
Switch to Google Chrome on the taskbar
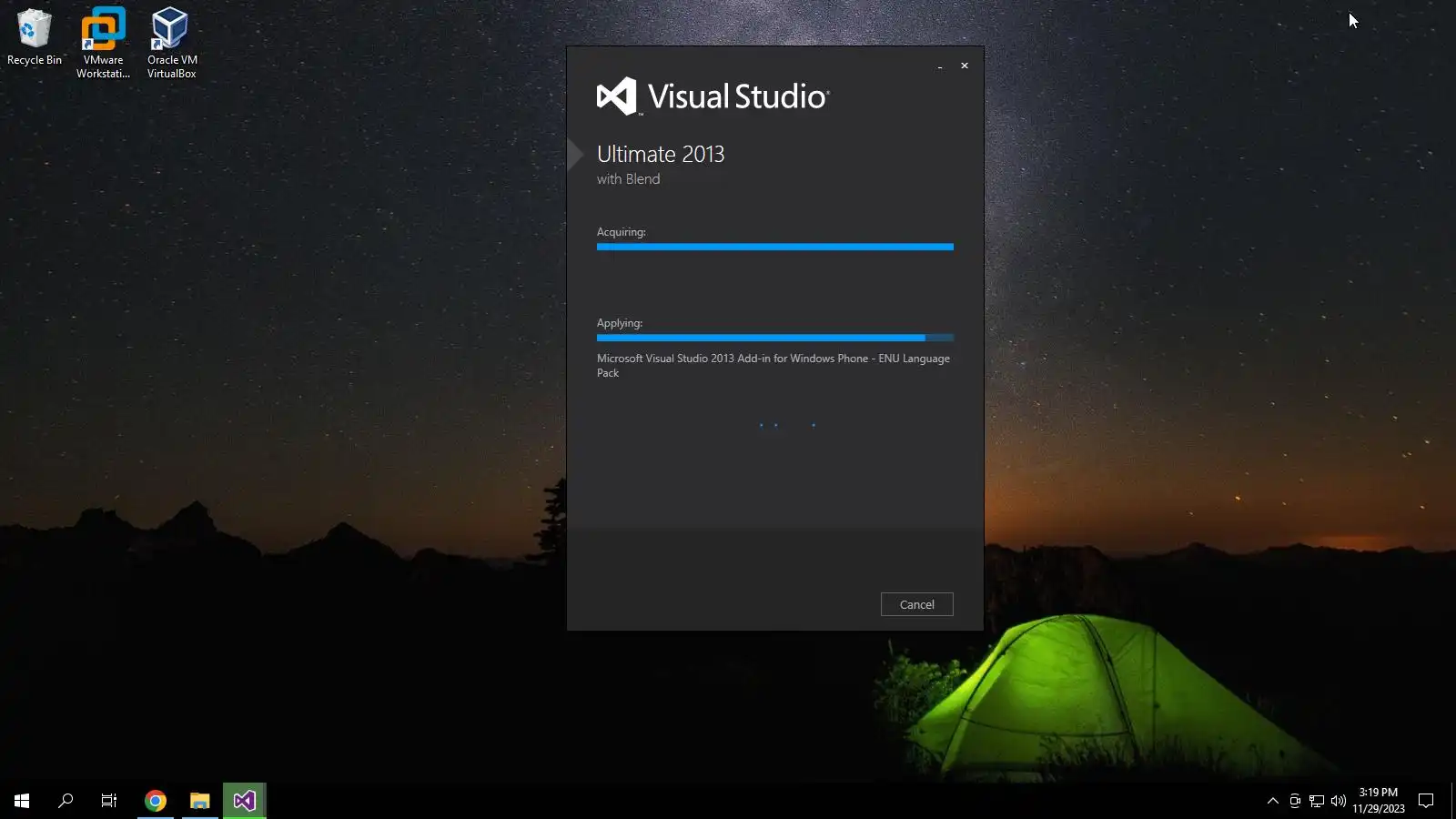[156, 801]
